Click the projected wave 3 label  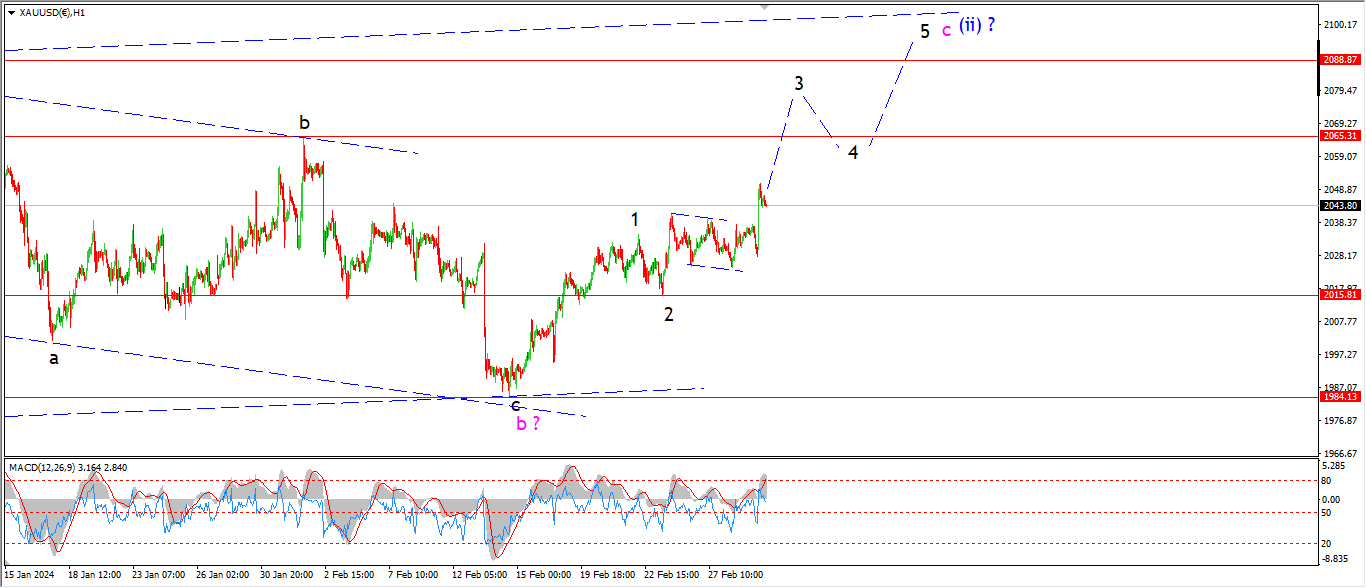[x=799, y=84]
